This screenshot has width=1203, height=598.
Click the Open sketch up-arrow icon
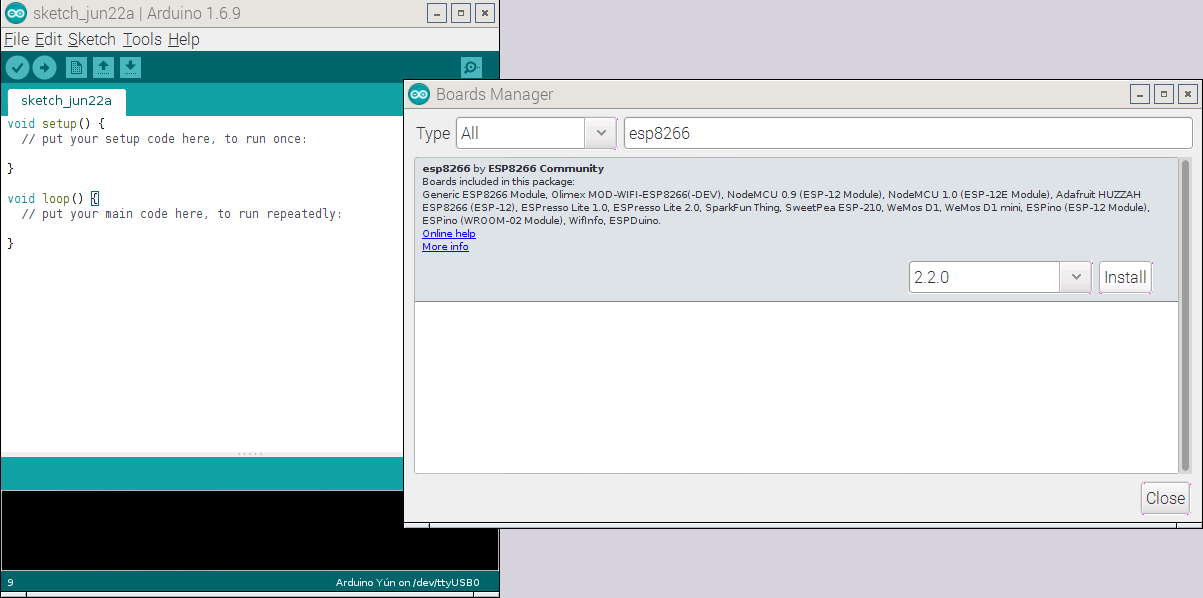point(103,67)
